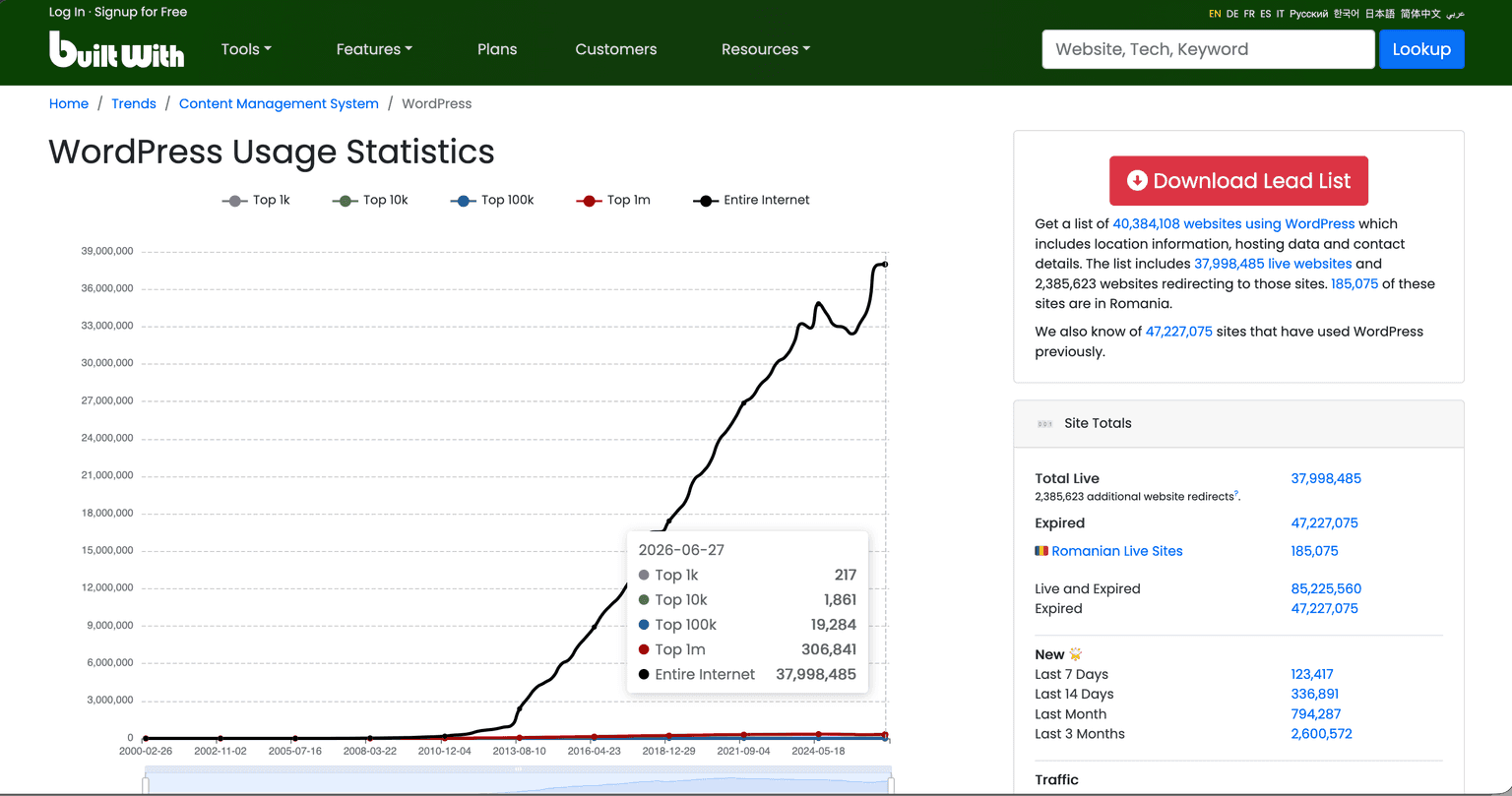The image size is (1512, 796).
Task: Click the tooltip value 19,284
Action: [832, 625]
